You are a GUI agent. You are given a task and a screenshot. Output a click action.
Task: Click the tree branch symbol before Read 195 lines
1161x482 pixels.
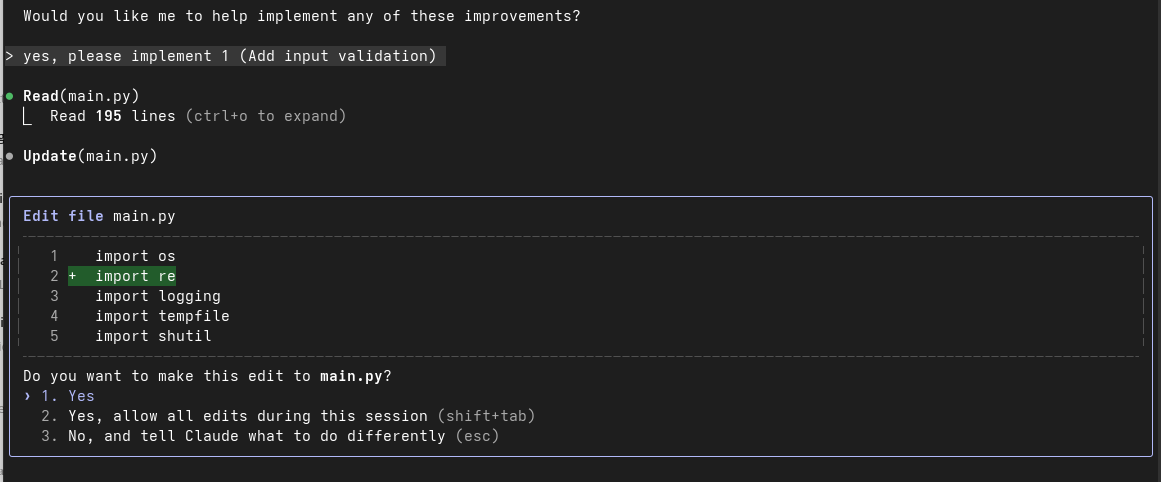pyautogui.click(x=28, y=117)
